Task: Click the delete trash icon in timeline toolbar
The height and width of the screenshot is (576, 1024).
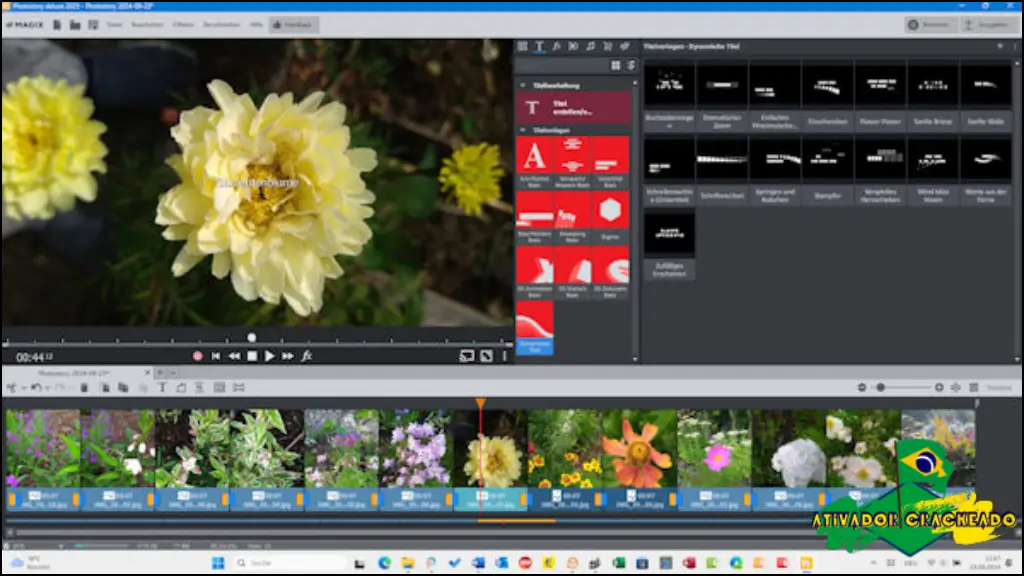Action: 84,388
